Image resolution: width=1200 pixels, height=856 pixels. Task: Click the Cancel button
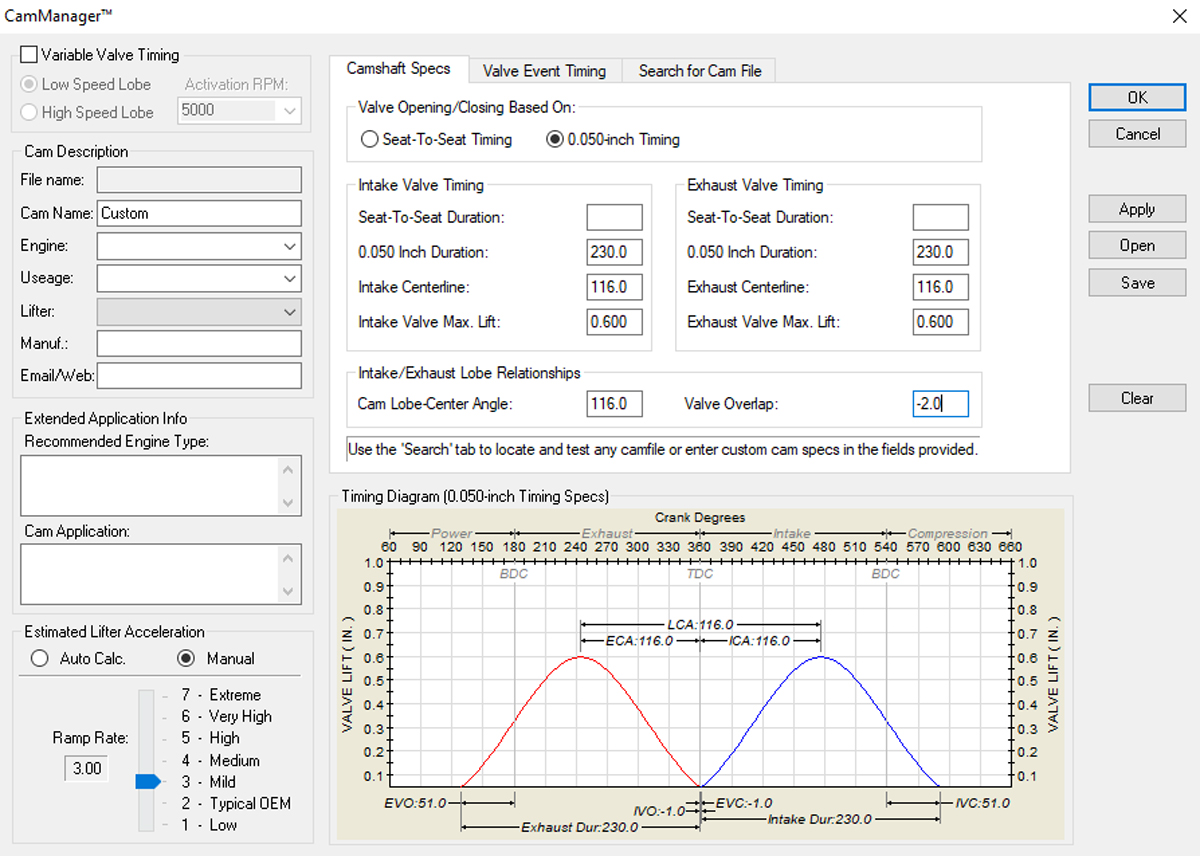(1137, 134)
